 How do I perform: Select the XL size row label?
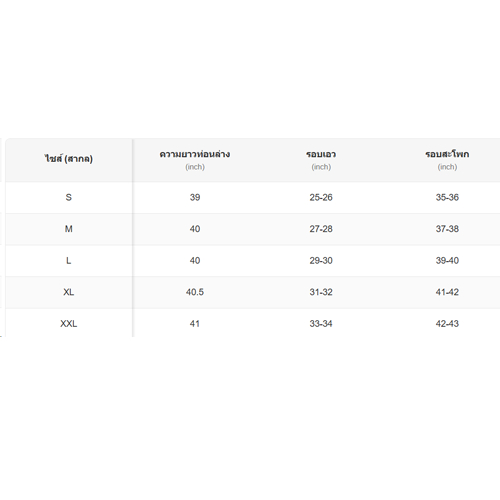[x=69, y=292]
